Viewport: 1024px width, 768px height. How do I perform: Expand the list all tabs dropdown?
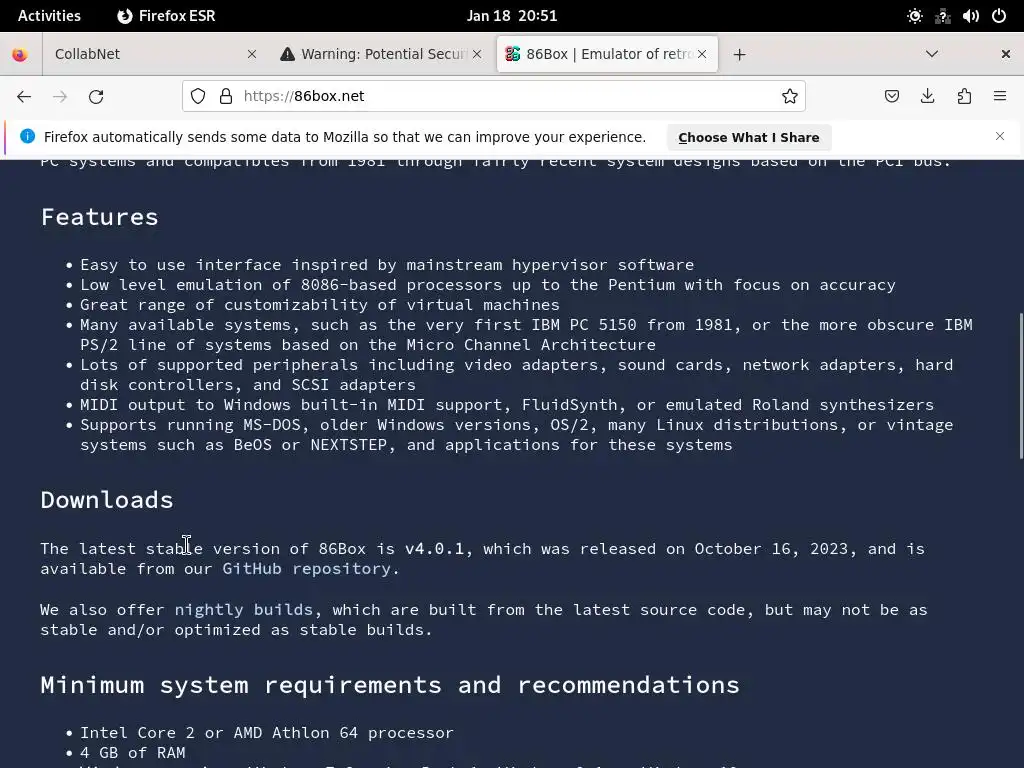[932, 54]
